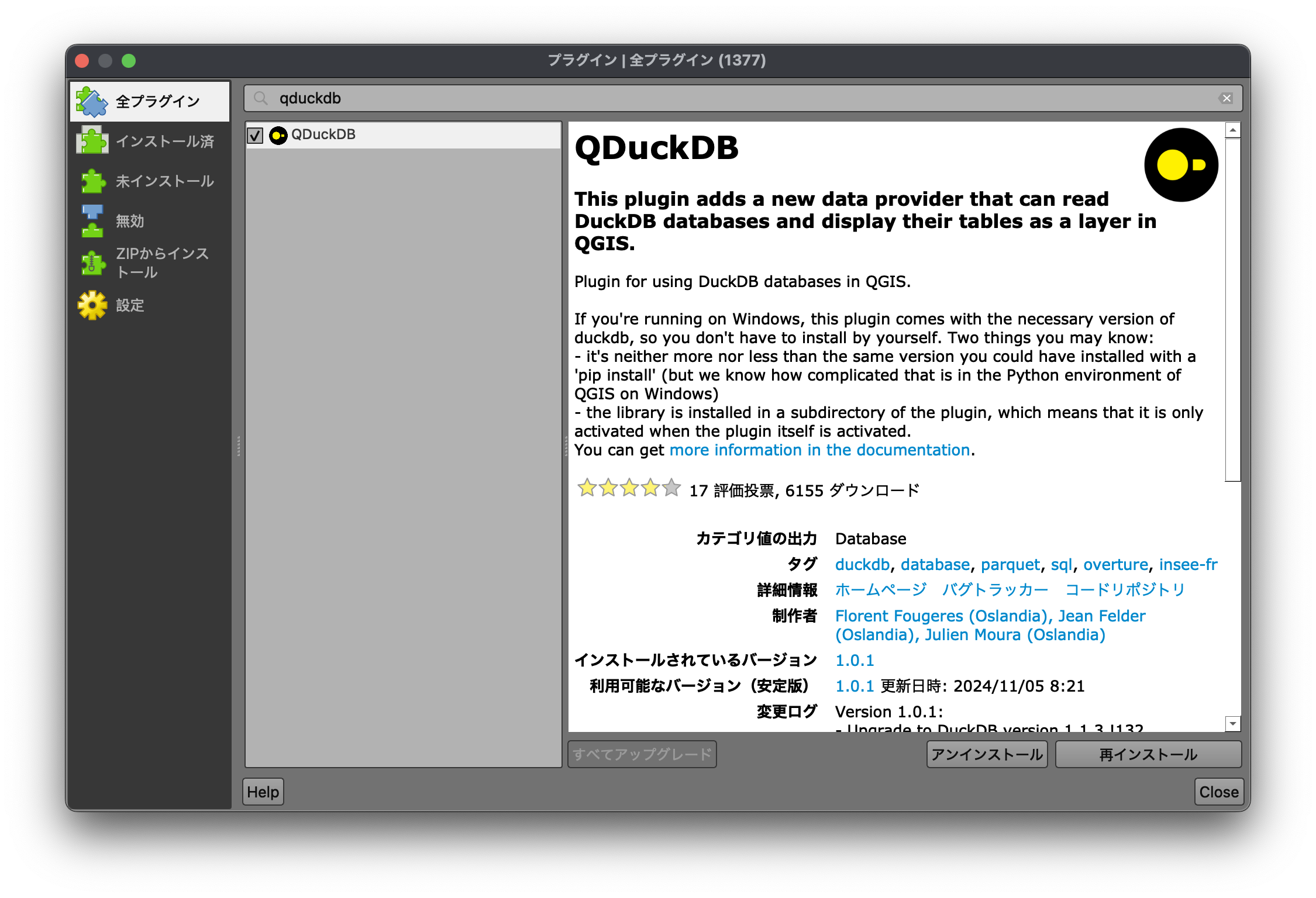Image resolution: width=1316 pixels, height=898 pixels.
Task: Clear the qduckdb search text with the X
Action: [x=1226, y=98]
